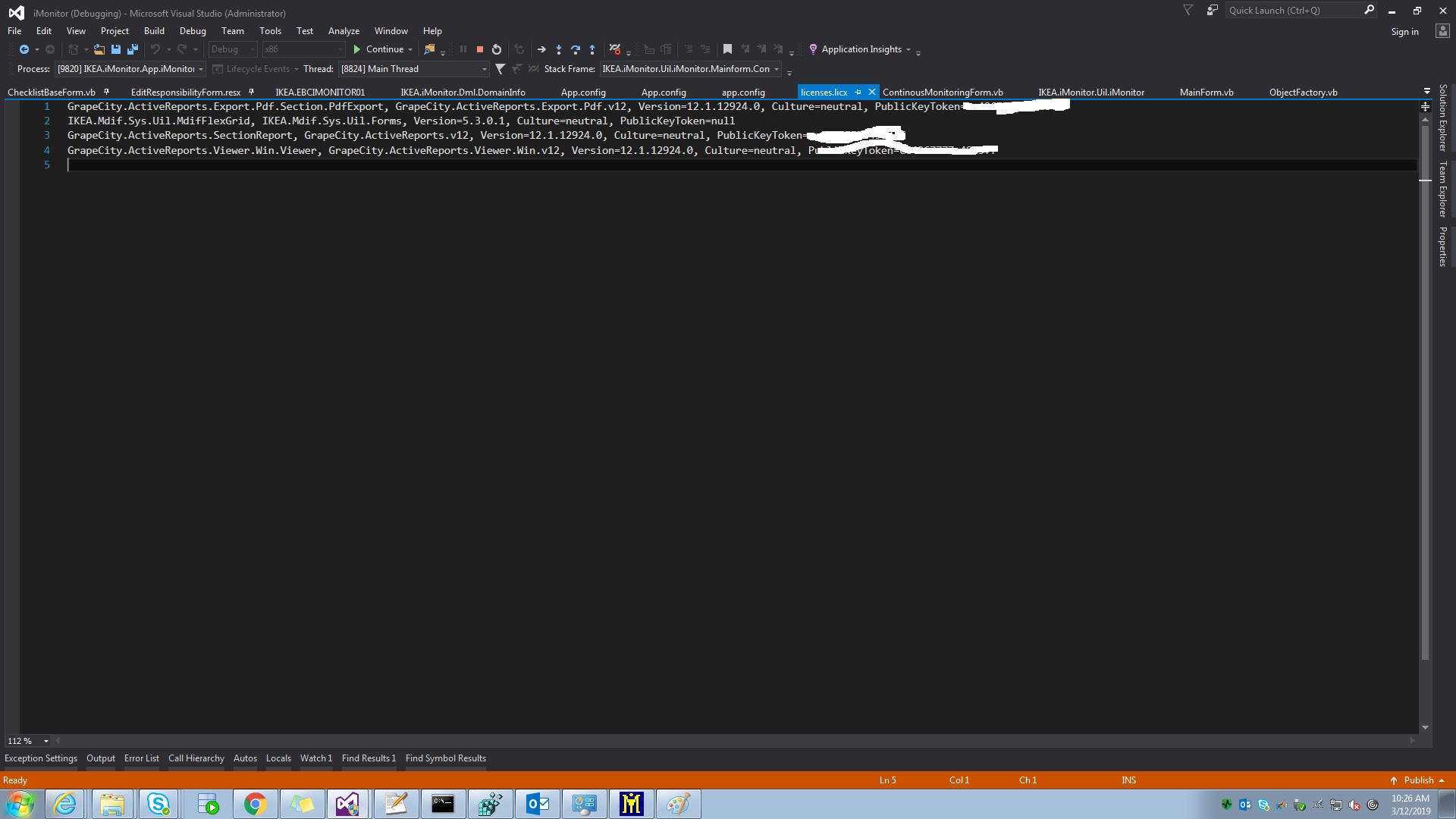Expand the Properties side panel

tap(1443, 246)
